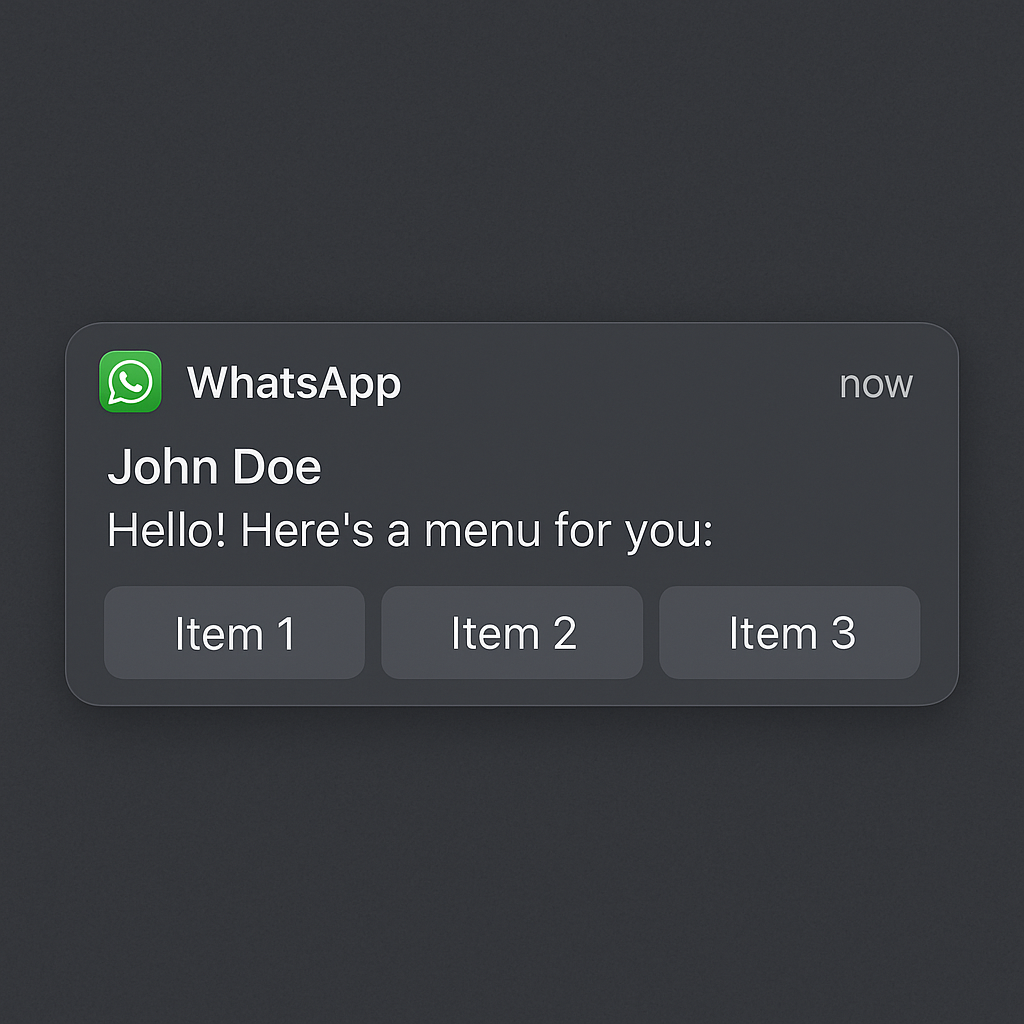This screenshot has height=1024, width=1024.
Task: Click the green WhatsApp app icon
Action: tap(131, 382)
